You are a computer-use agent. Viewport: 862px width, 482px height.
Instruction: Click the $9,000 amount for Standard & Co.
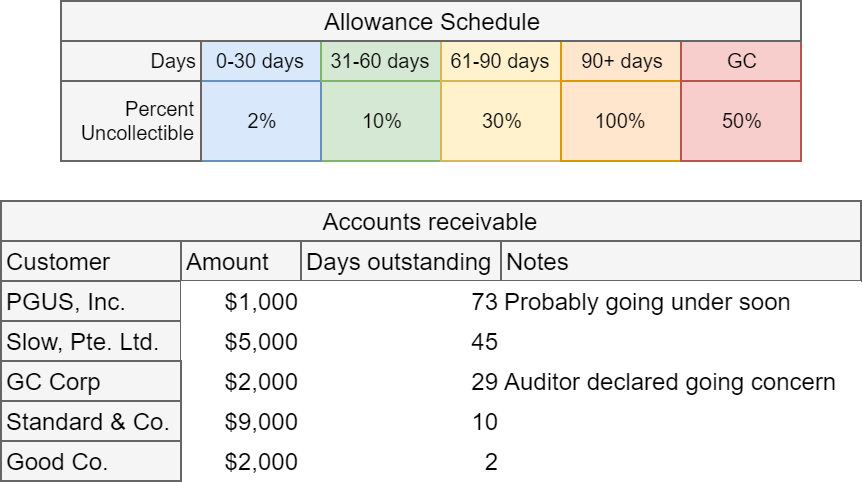(x=261, y=422)
